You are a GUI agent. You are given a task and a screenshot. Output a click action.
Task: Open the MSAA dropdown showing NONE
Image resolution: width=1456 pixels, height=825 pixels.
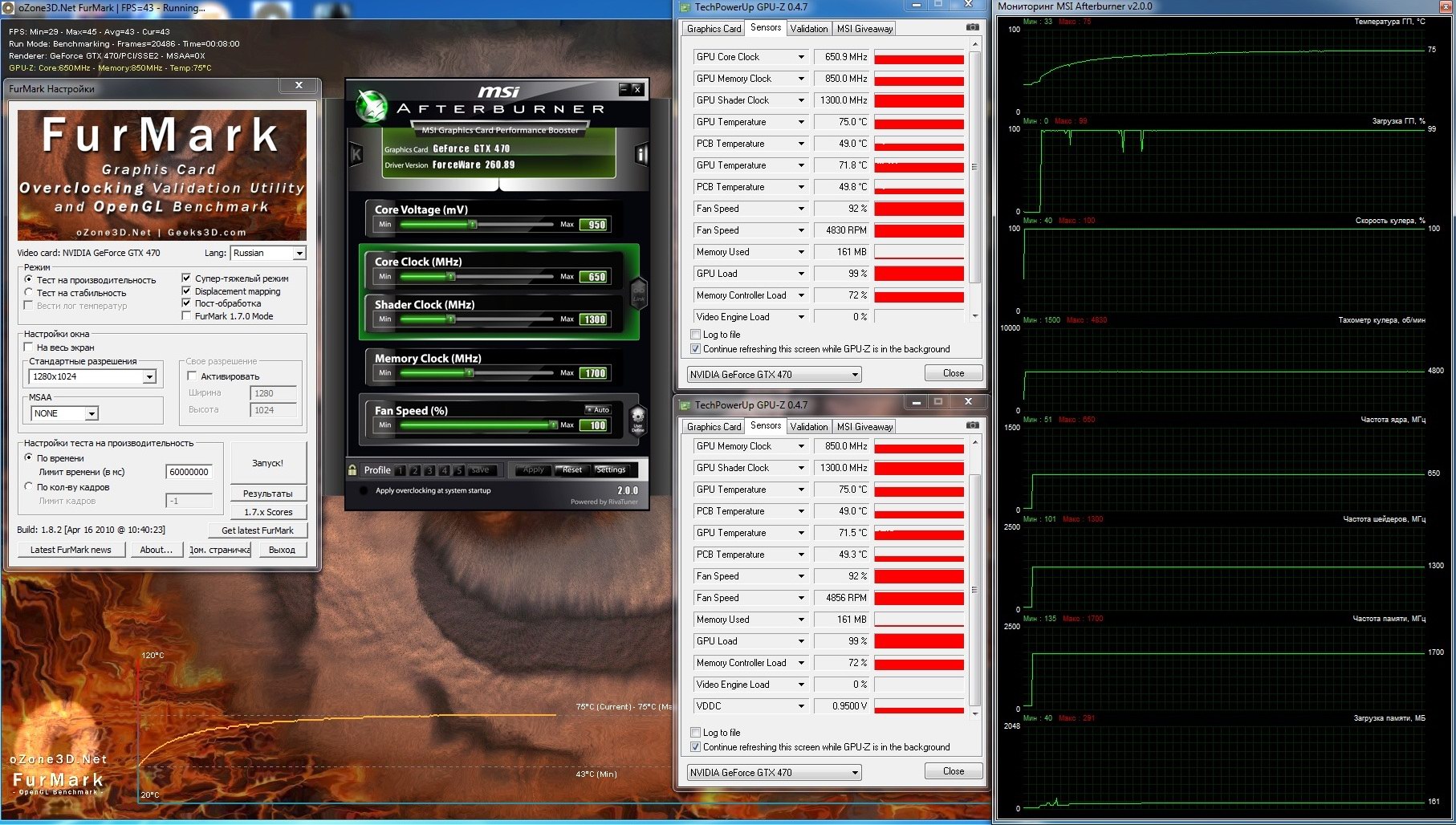coord(92,414)
